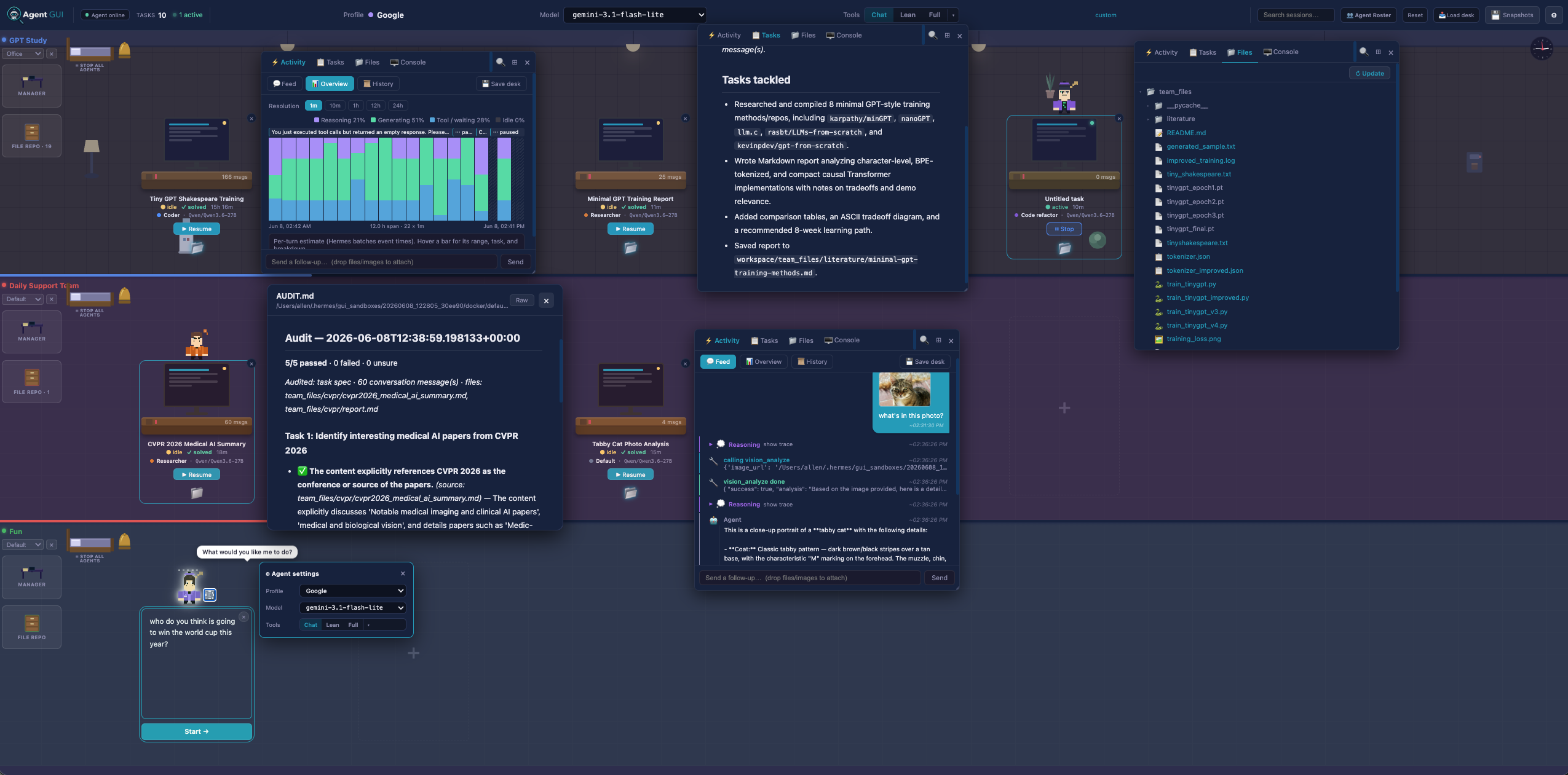Open the Manager desk in Fun room
The image size is (1568, 775).
[32, 576]
